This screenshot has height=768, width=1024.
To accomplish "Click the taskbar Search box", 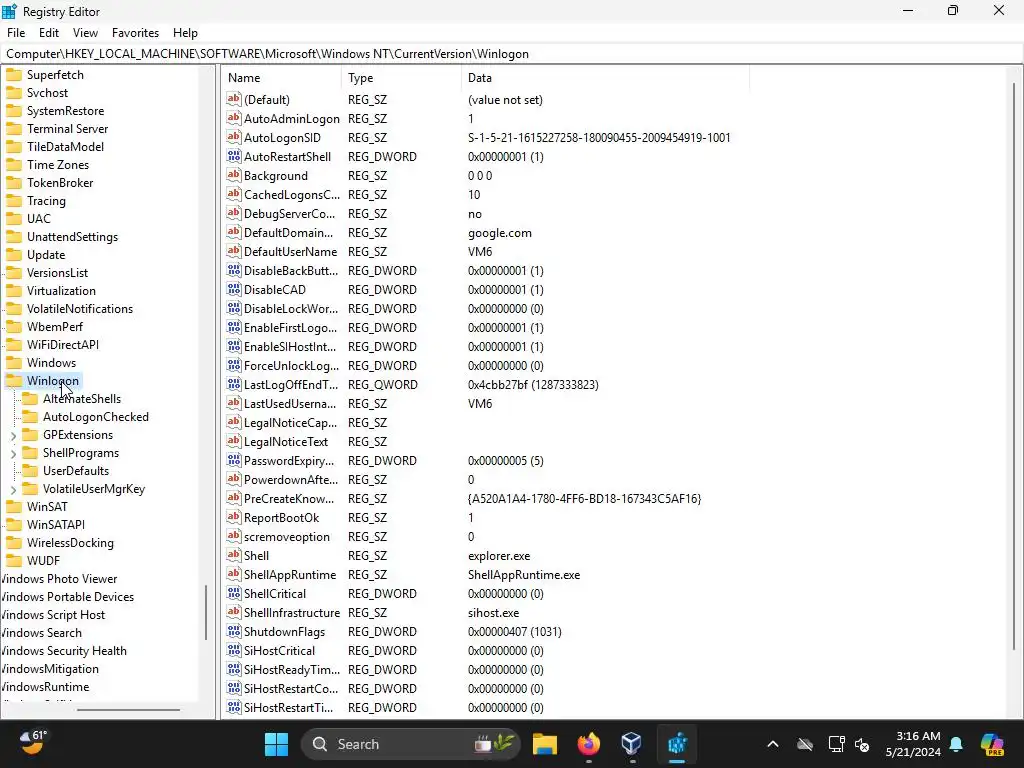I will click(x=410, y=744).
